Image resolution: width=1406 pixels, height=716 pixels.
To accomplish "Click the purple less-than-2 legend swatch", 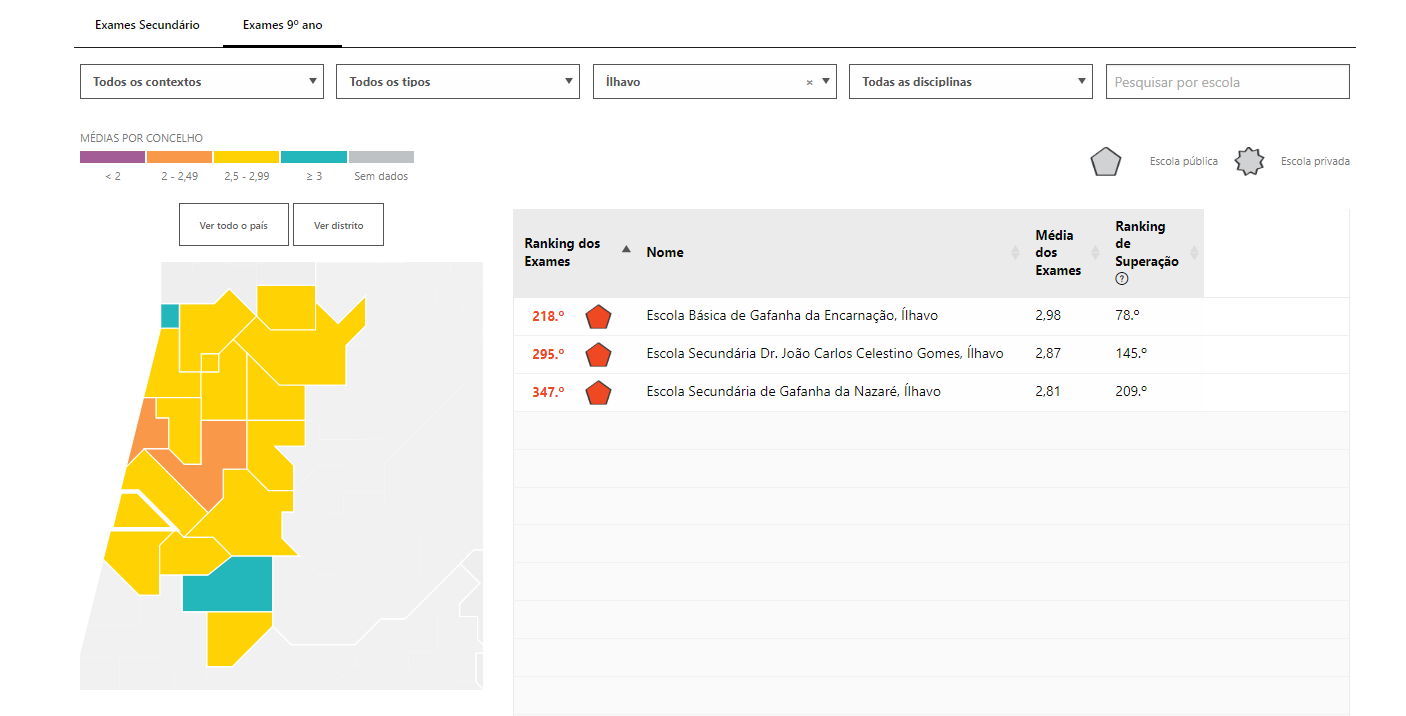I will 112,157.
